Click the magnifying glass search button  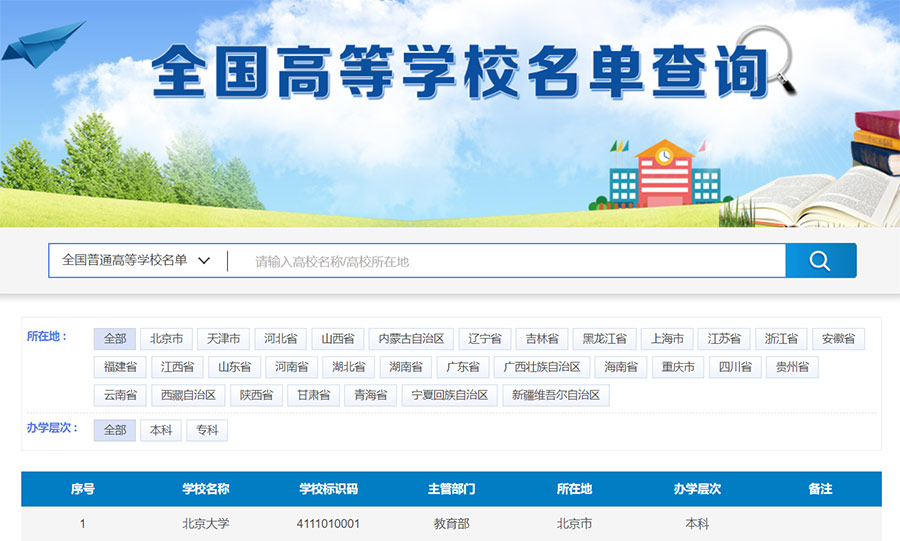820,261
